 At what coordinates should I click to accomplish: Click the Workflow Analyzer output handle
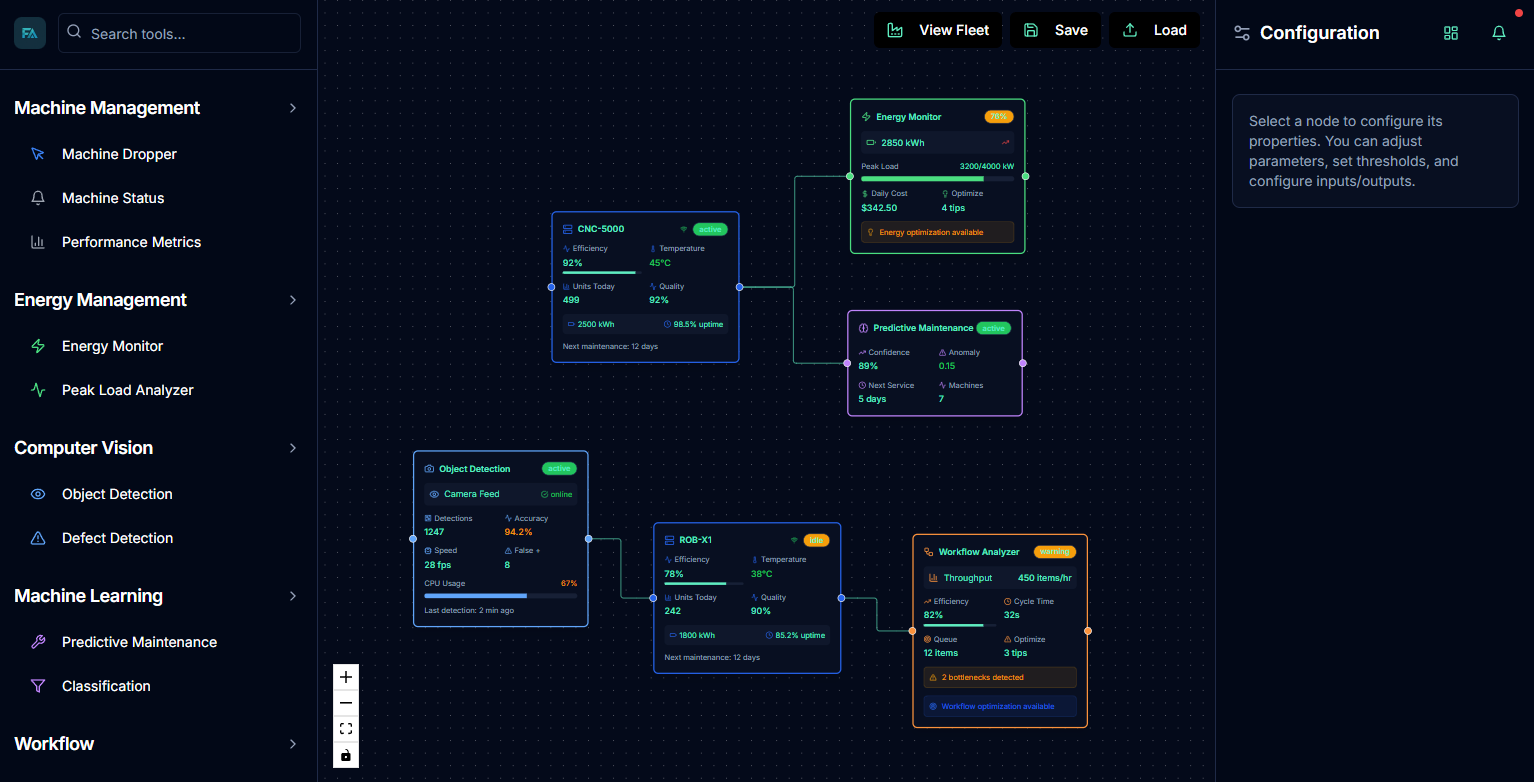(1088, 631)
